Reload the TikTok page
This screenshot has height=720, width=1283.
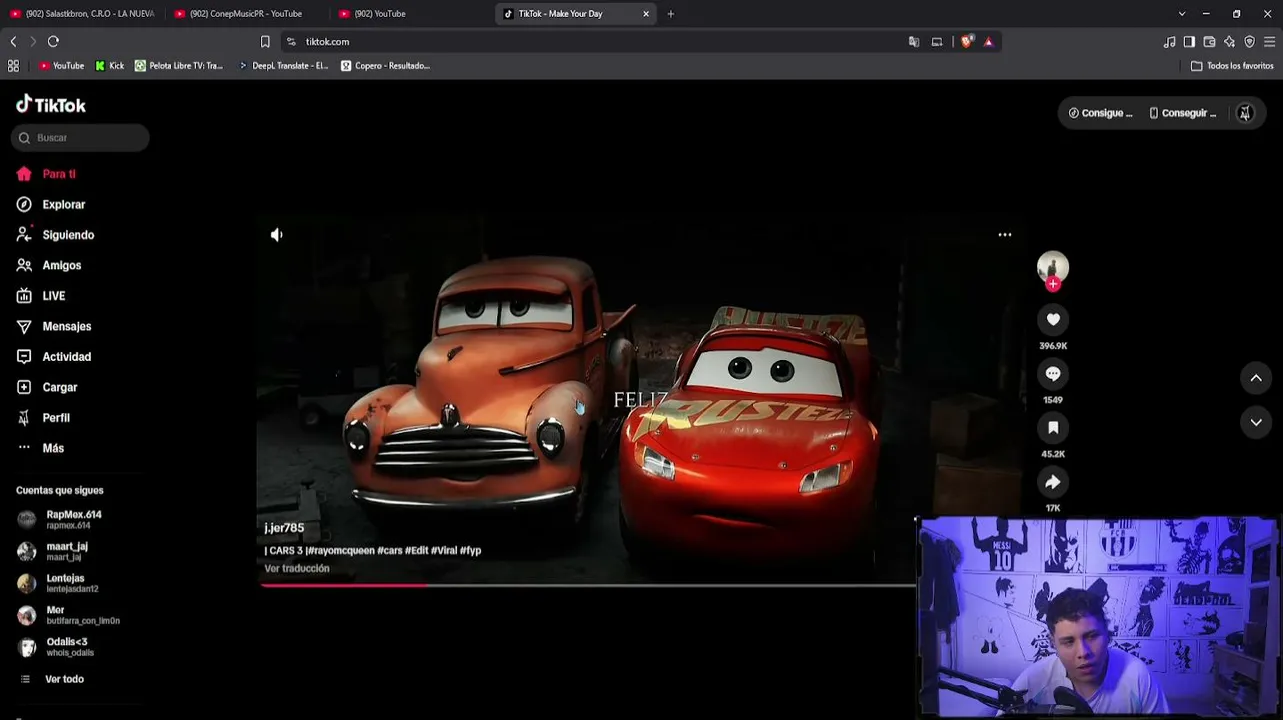tap(53, 42)
